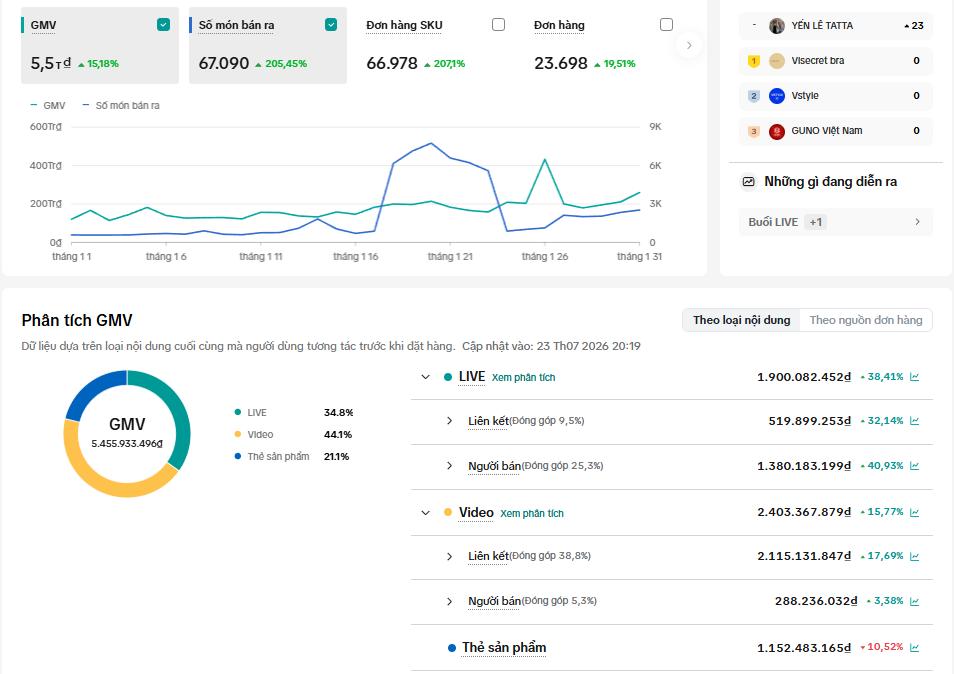Open trend icon for Video Liên kết row
Screen dimensions: 954x674
click(914, 557)
